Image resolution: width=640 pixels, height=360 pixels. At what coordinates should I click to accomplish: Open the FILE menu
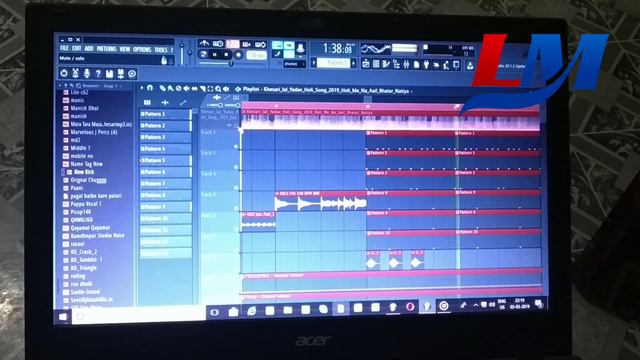pos(64,48)
